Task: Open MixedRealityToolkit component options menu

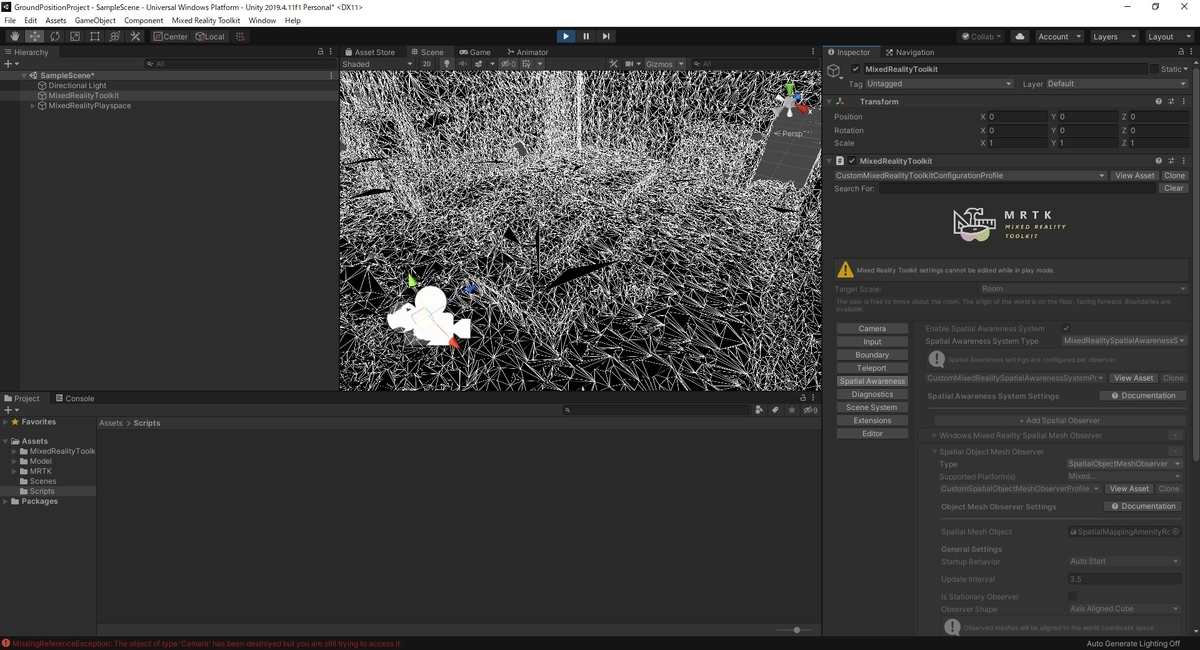Action: 1184,161
